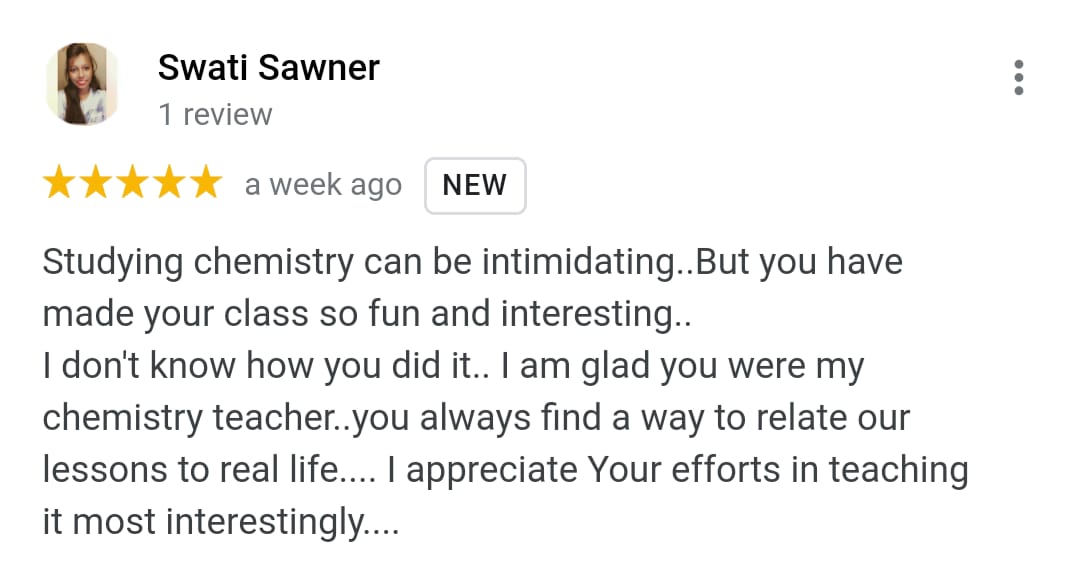Click the third gold rating star

[x=132, y=184]
